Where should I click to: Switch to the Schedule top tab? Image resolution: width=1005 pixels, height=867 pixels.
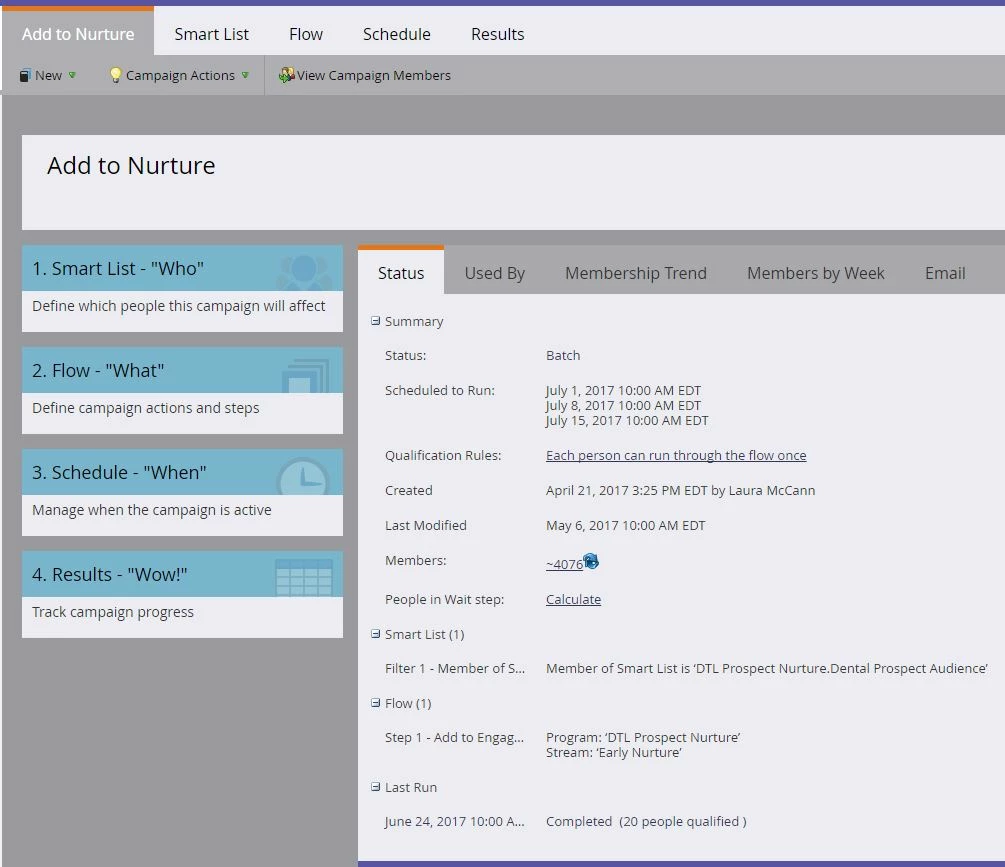[x=397, y=34]
